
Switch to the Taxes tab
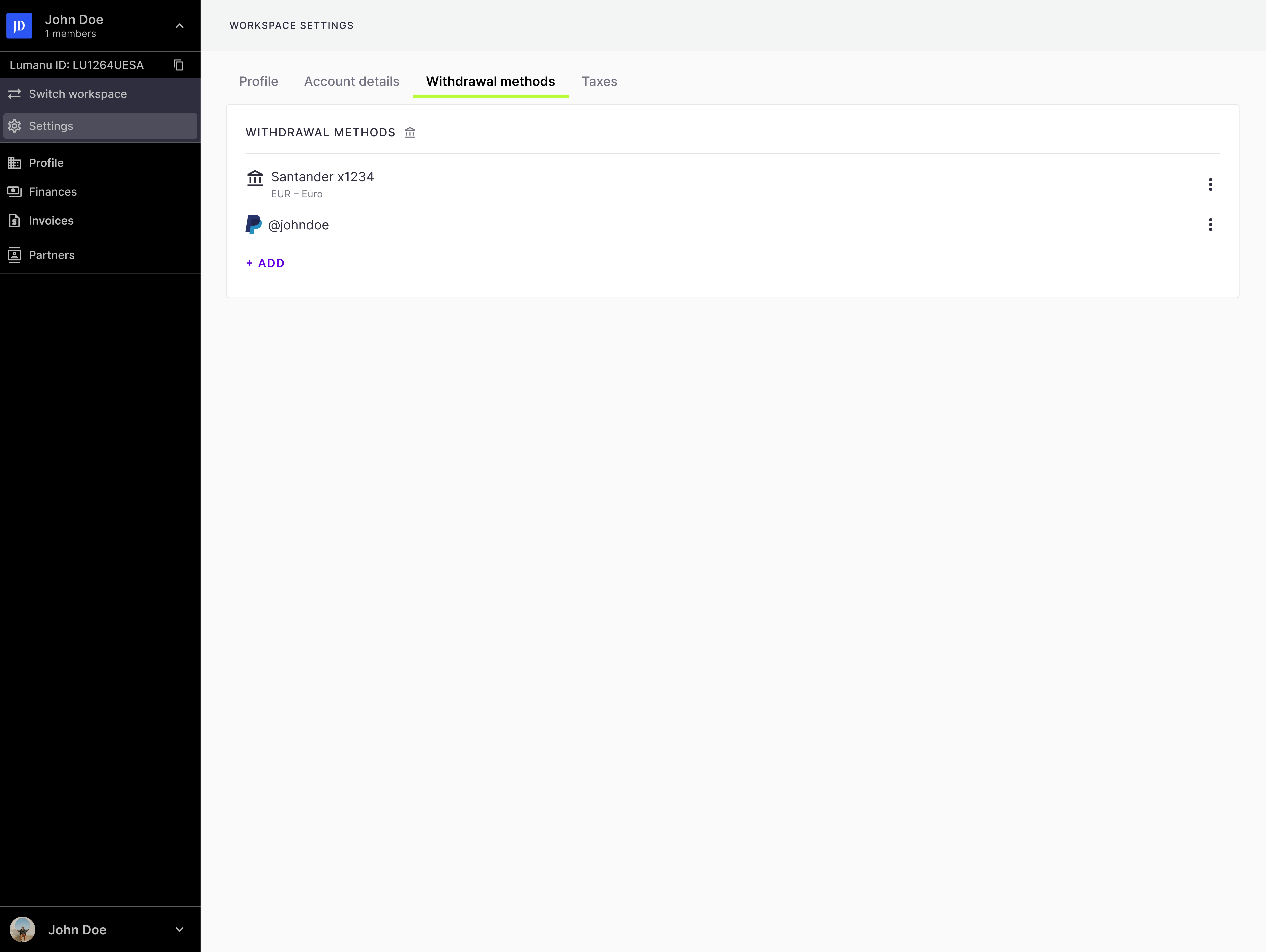click(x=599, y=81)
